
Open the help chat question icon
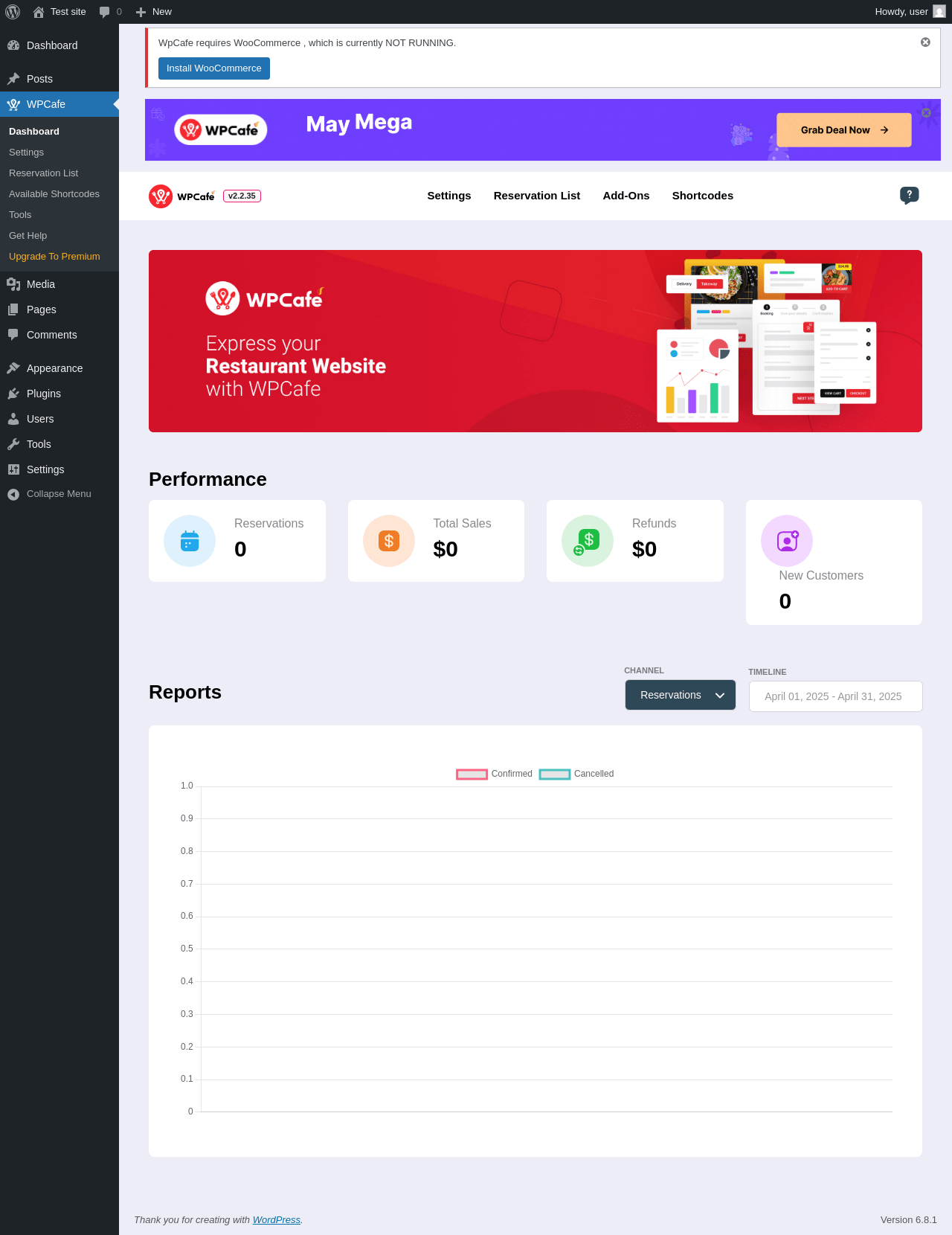[909, 195]
